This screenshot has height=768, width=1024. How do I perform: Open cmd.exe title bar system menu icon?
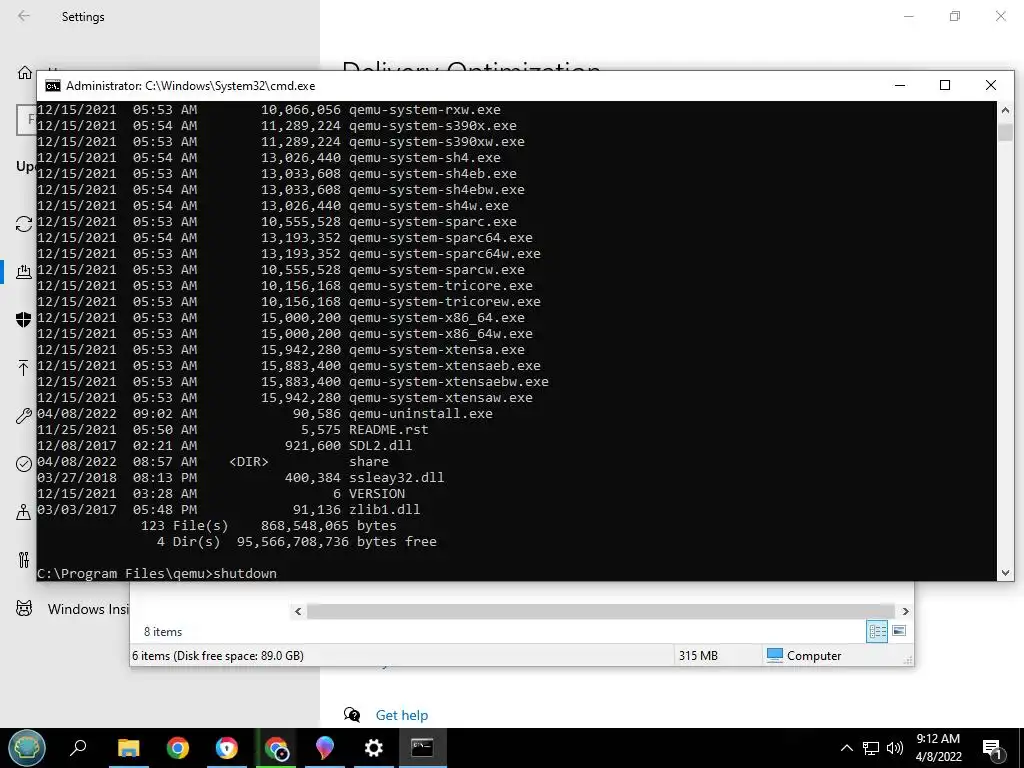tap(53, 86)
